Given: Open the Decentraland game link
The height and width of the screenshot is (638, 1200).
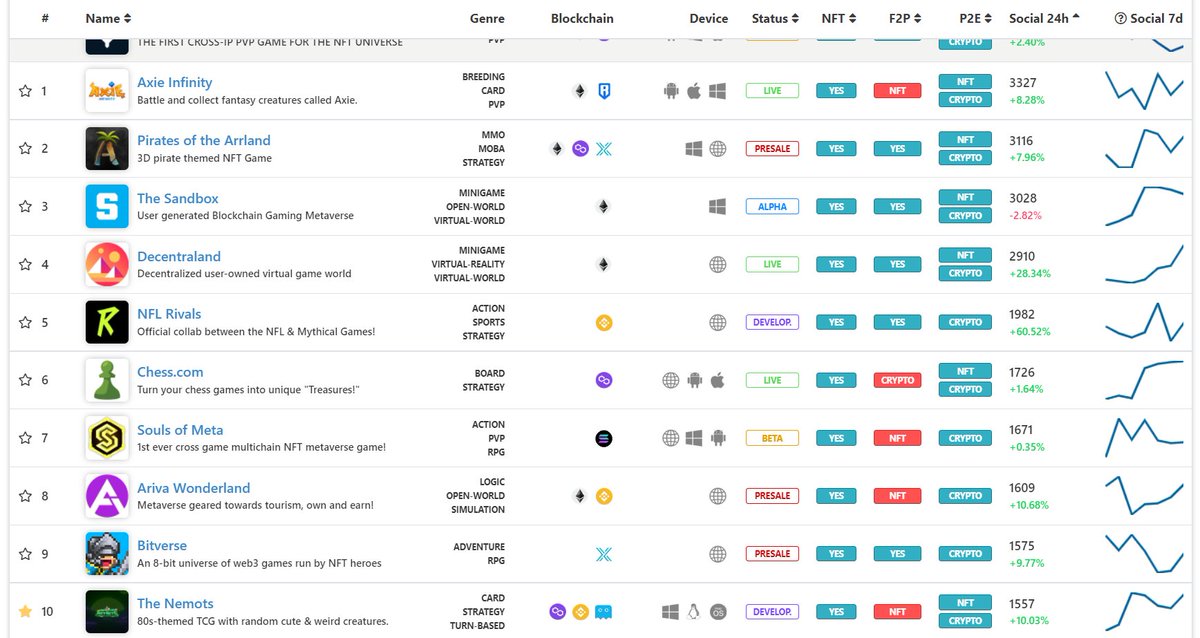Looking at the screenshot, I should coord(179,256).
